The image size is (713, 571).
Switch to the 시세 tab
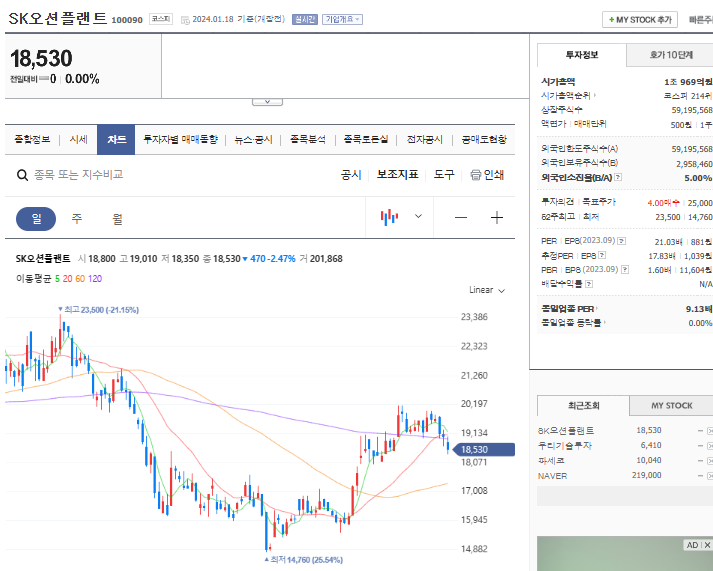78,140
